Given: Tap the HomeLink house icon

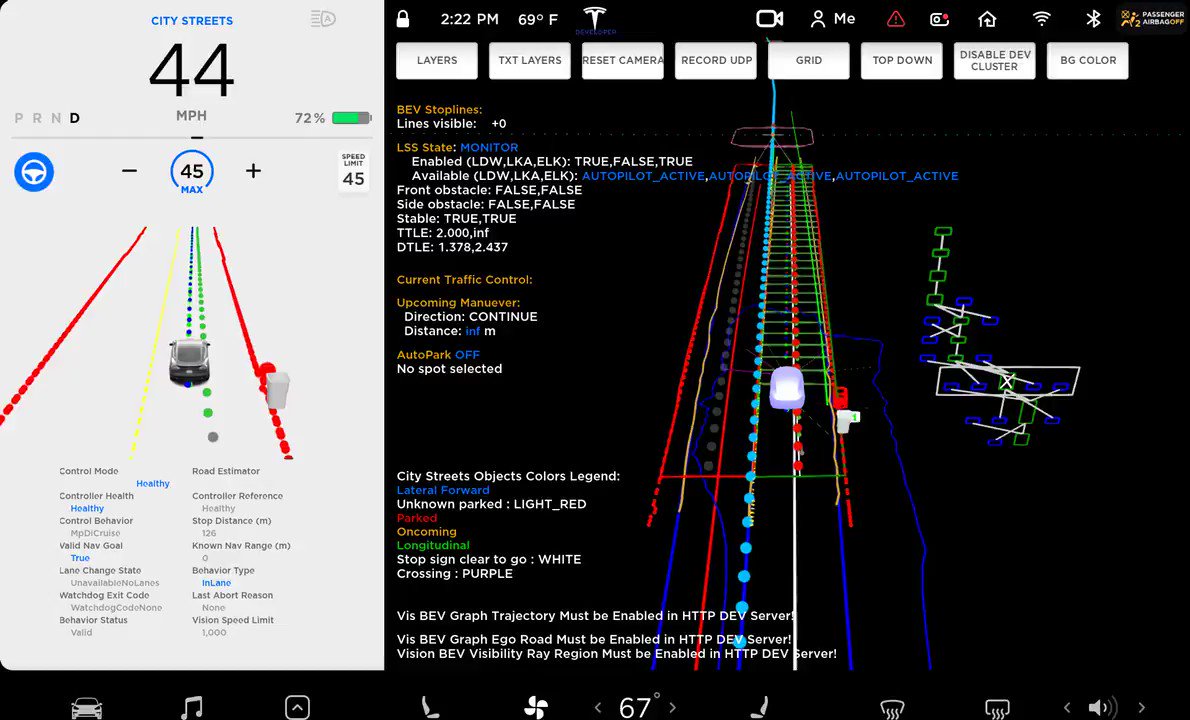Looking at the screenshot, I should pyautogui.click(x=987, y=19).
